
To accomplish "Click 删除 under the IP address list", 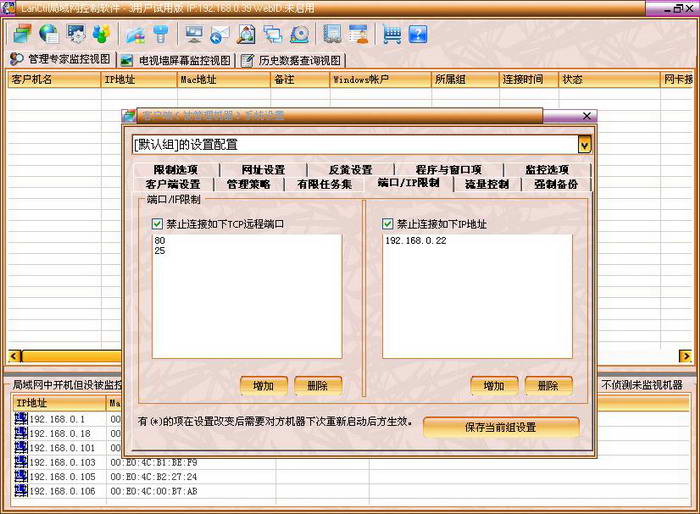I will (x=548, y=385).
